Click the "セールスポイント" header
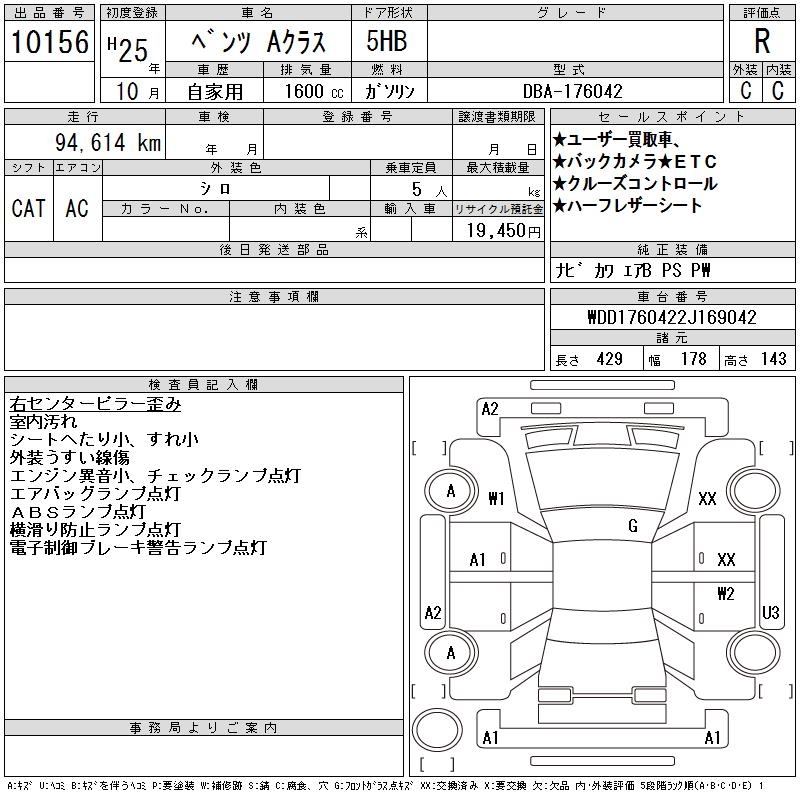The height and width of the screenshot is (800, 800). 672,117
